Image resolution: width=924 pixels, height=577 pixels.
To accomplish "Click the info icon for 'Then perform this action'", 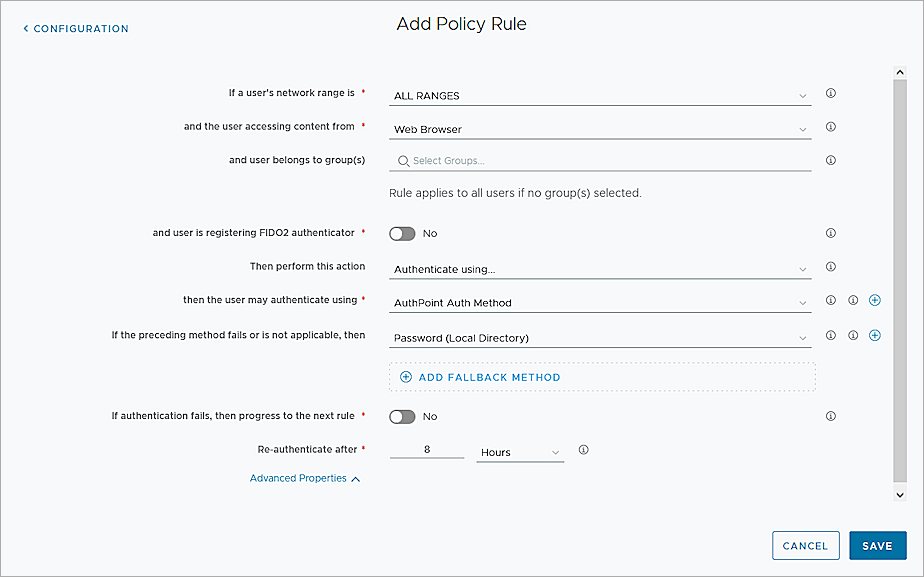I will tap(830, 266).
